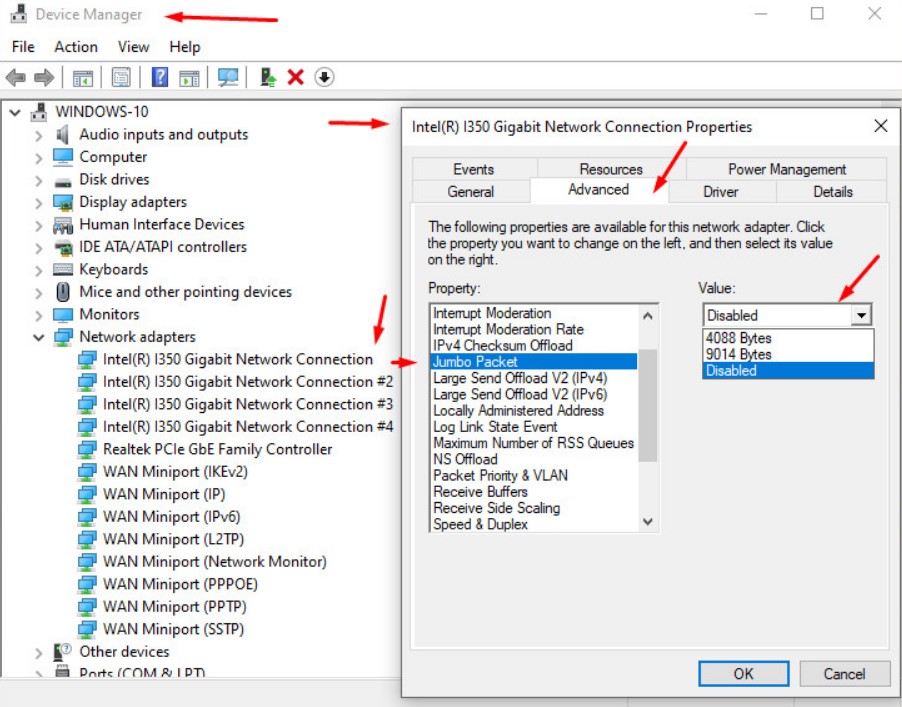Screen dimensions: 902x707
Task: Select Disabled option in dropdown list
Action: click(x=788, y=370)
